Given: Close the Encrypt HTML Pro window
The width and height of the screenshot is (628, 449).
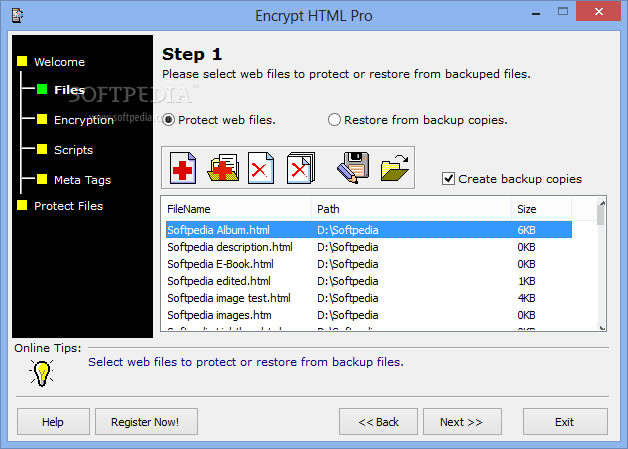Looking at the screenshot, I should [598, 11].
